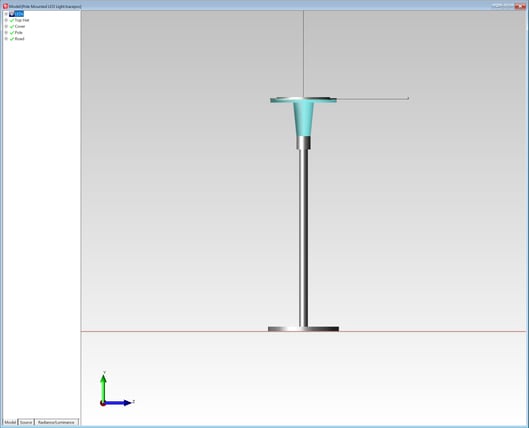Click the green checkmark beside Road
Image resolution: width=529 pixels, height=428 pixels.
click(x=12, y=39)
